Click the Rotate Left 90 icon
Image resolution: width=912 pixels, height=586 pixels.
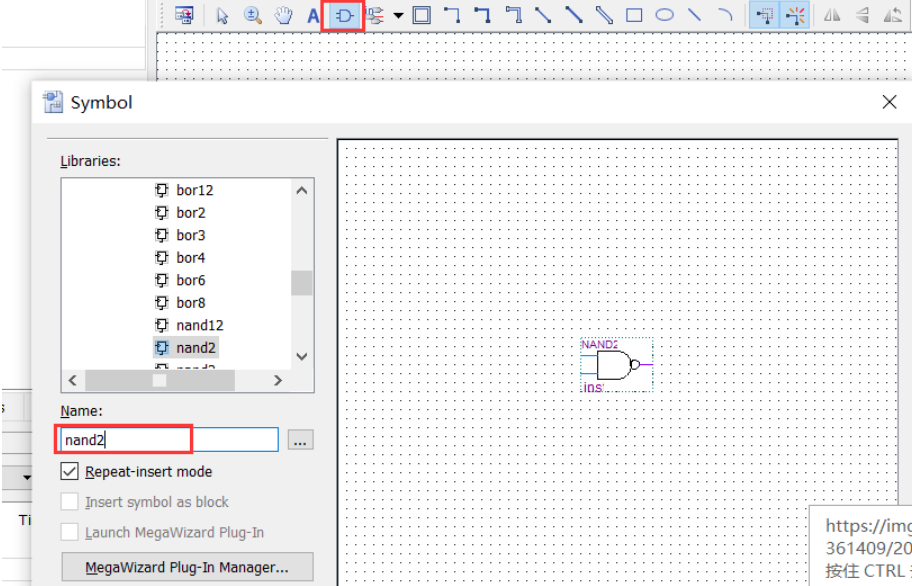point(892,15)
